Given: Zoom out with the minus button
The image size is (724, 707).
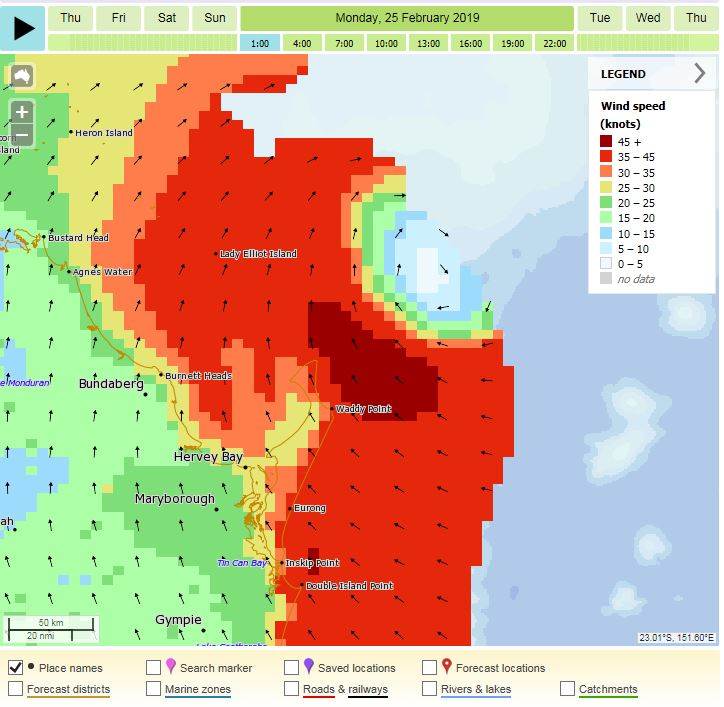Looking at the screenshot, I should (22, 135).
